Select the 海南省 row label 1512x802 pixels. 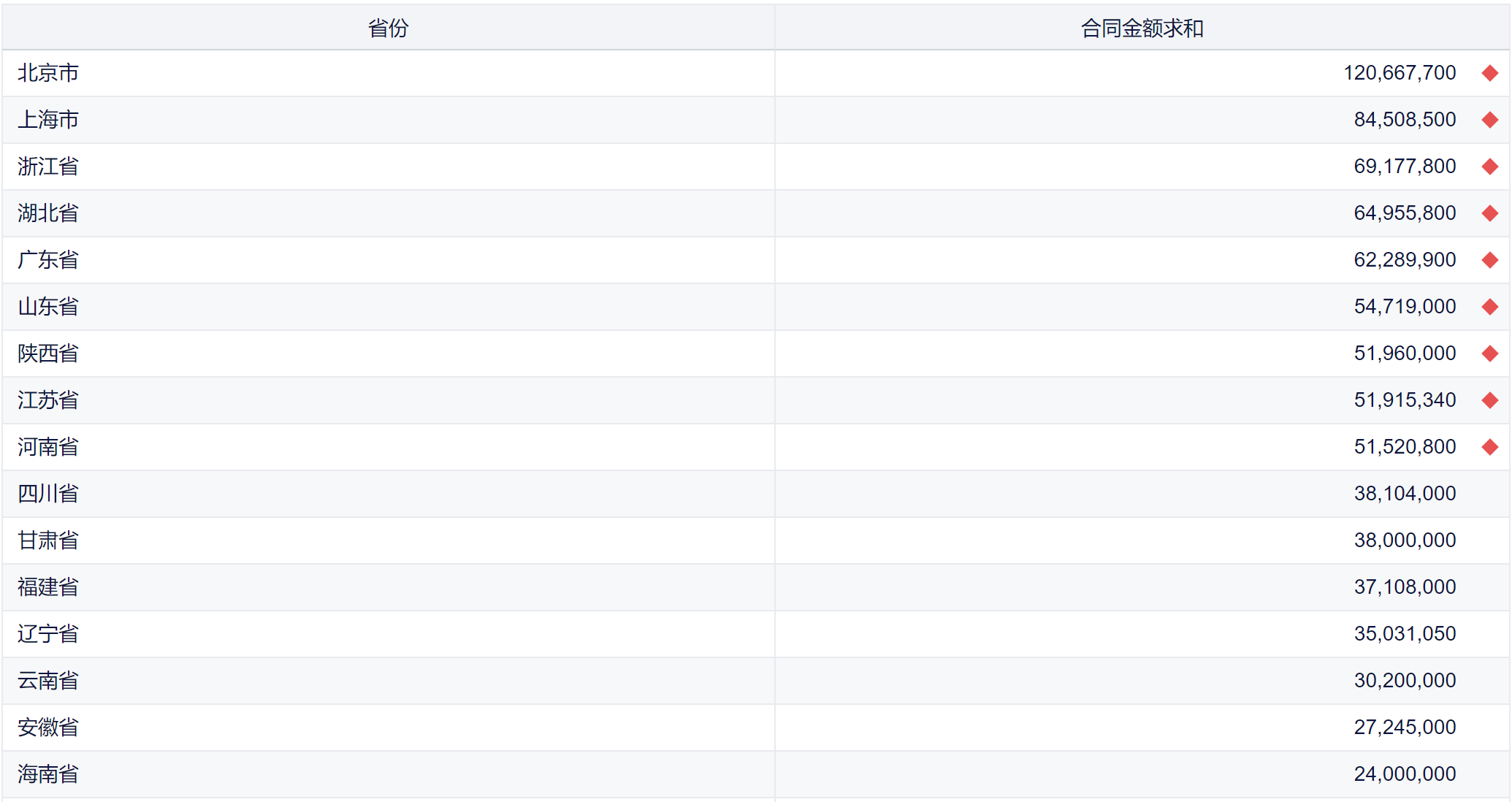click(x=48, y=774)
